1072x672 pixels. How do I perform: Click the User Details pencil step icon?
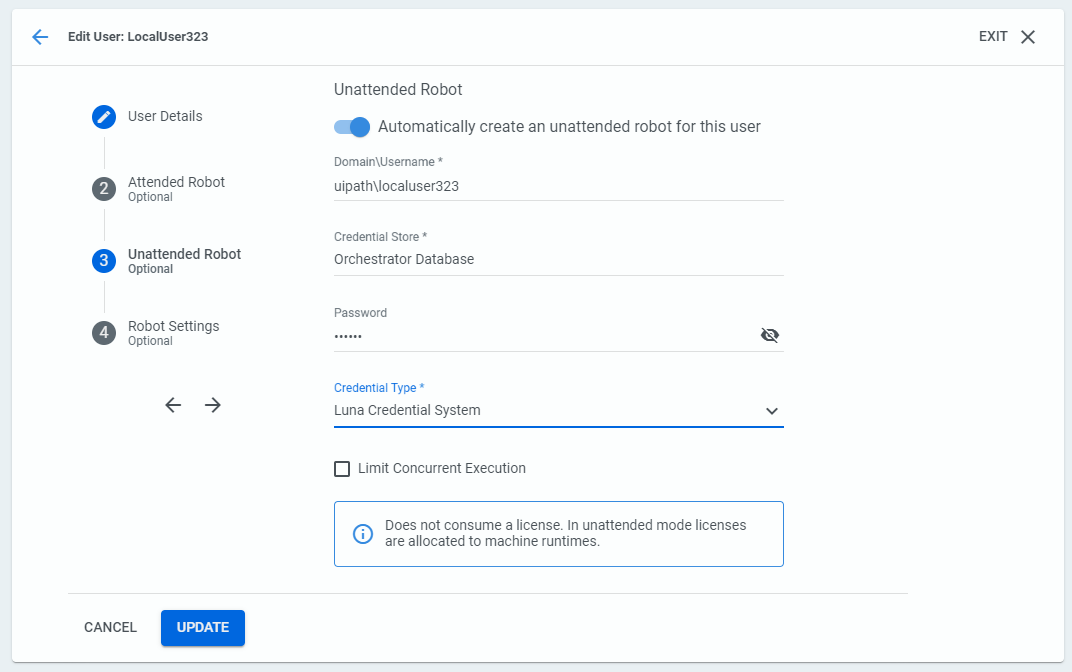(104, 117)
